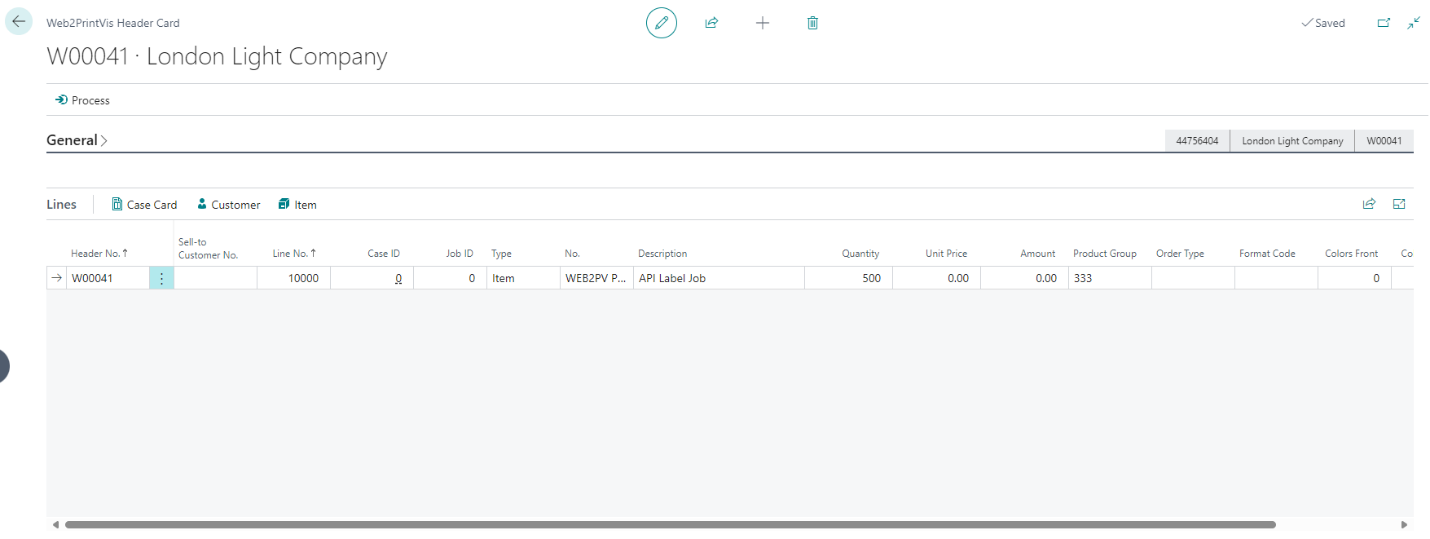Image resolution: width=1430 pixels, height=539 pixels.
Task: Click the Lines section heading
Action: (61, 204)
